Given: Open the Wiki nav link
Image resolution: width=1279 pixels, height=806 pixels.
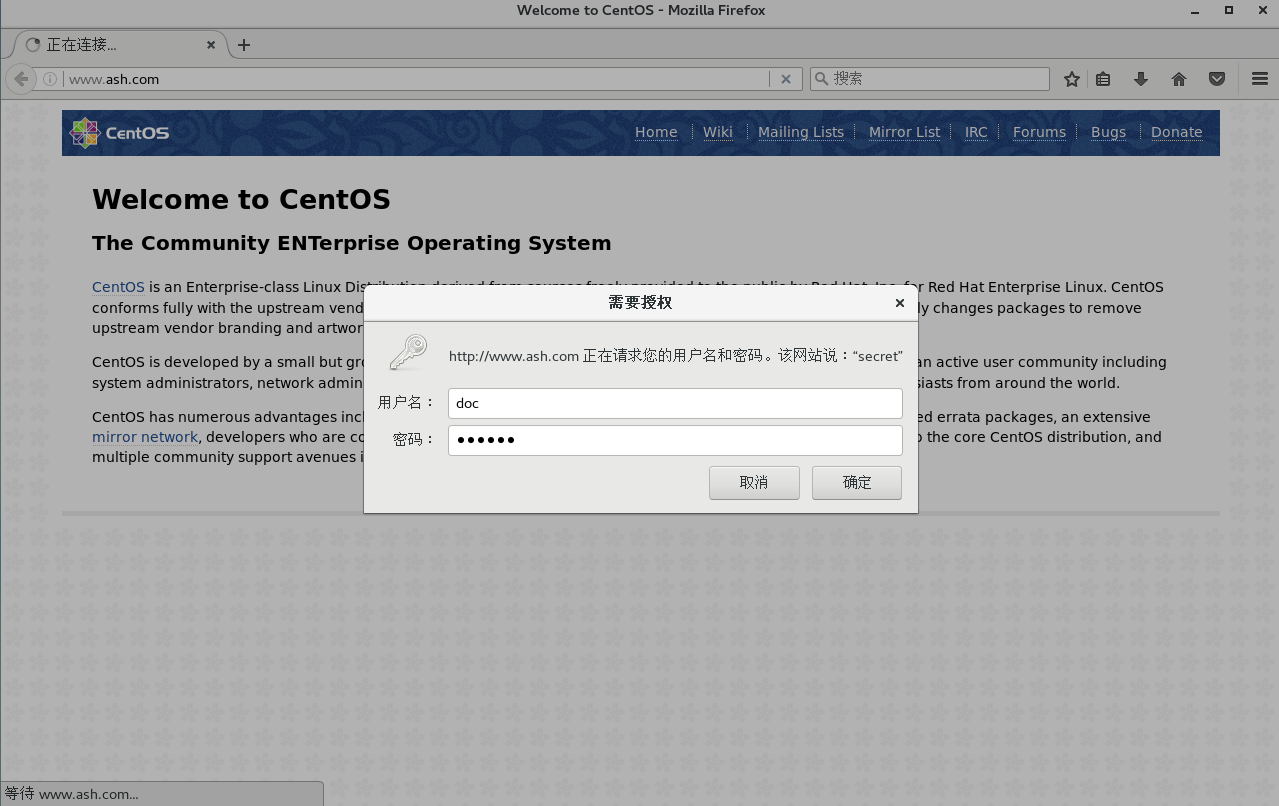Looking at the screenshot, I should coord(718,132).
